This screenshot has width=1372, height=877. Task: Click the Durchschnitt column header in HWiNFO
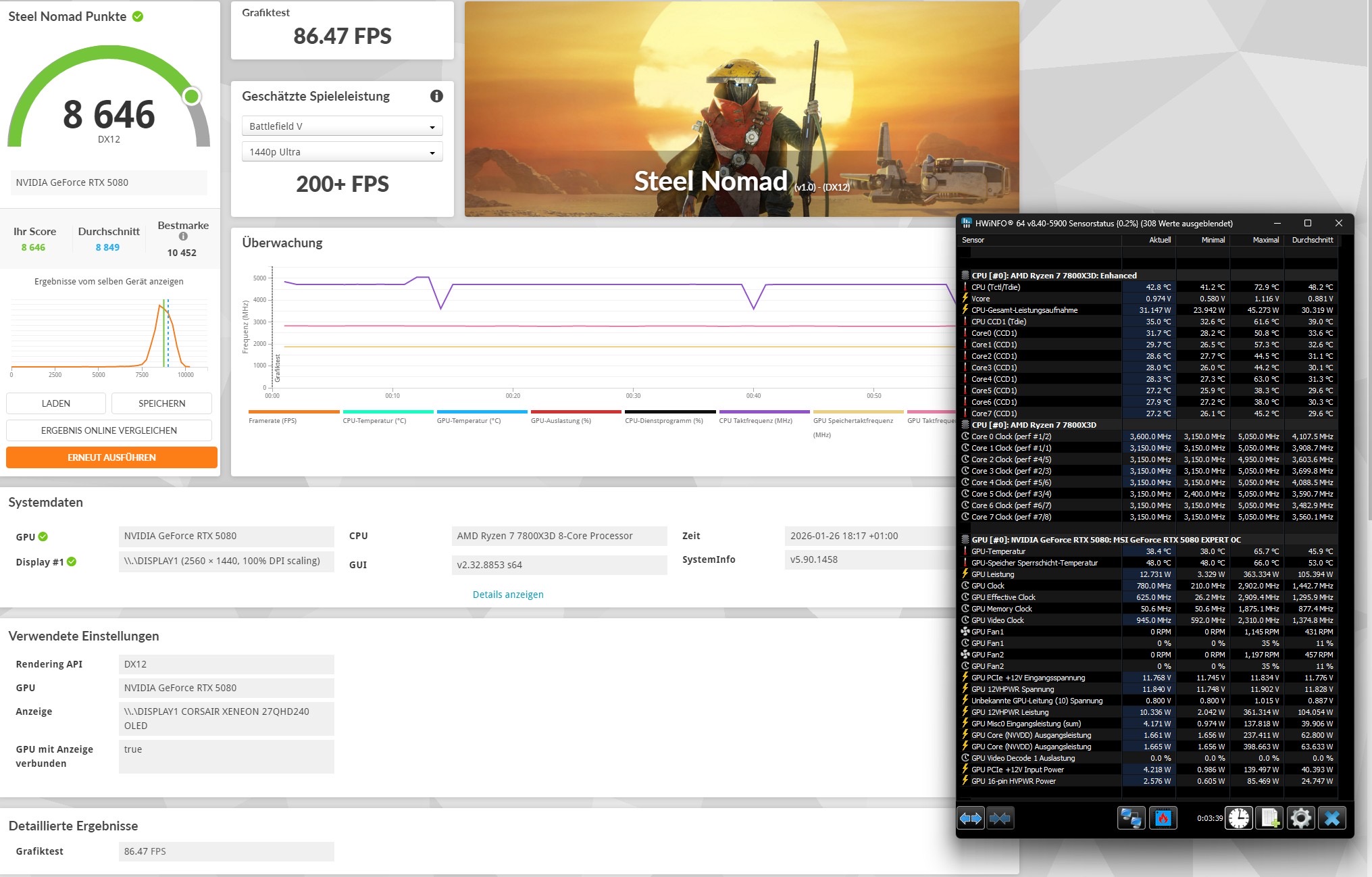coord(1312,240)
